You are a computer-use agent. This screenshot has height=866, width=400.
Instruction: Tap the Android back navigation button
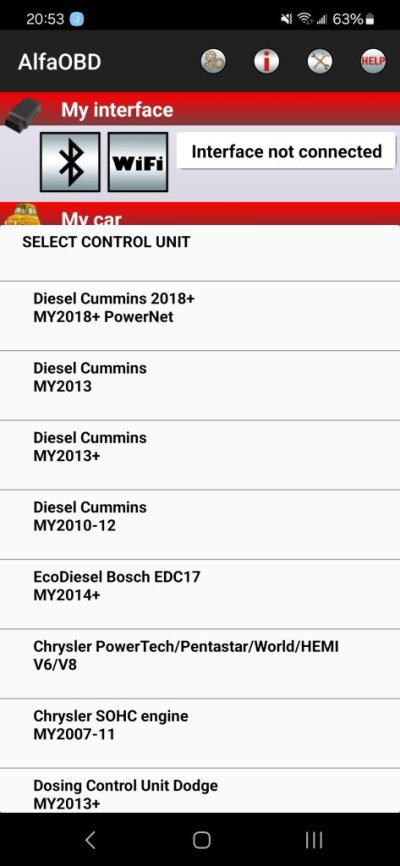pyautogui.click(x=90, y=840)
